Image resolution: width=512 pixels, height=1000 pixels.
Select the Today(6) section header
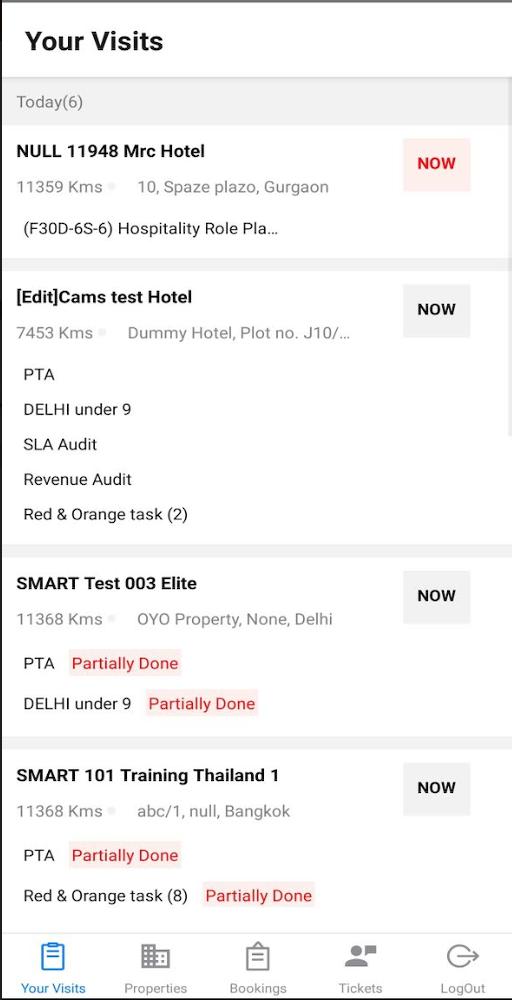pyautogui.click(x=256, y=101)
